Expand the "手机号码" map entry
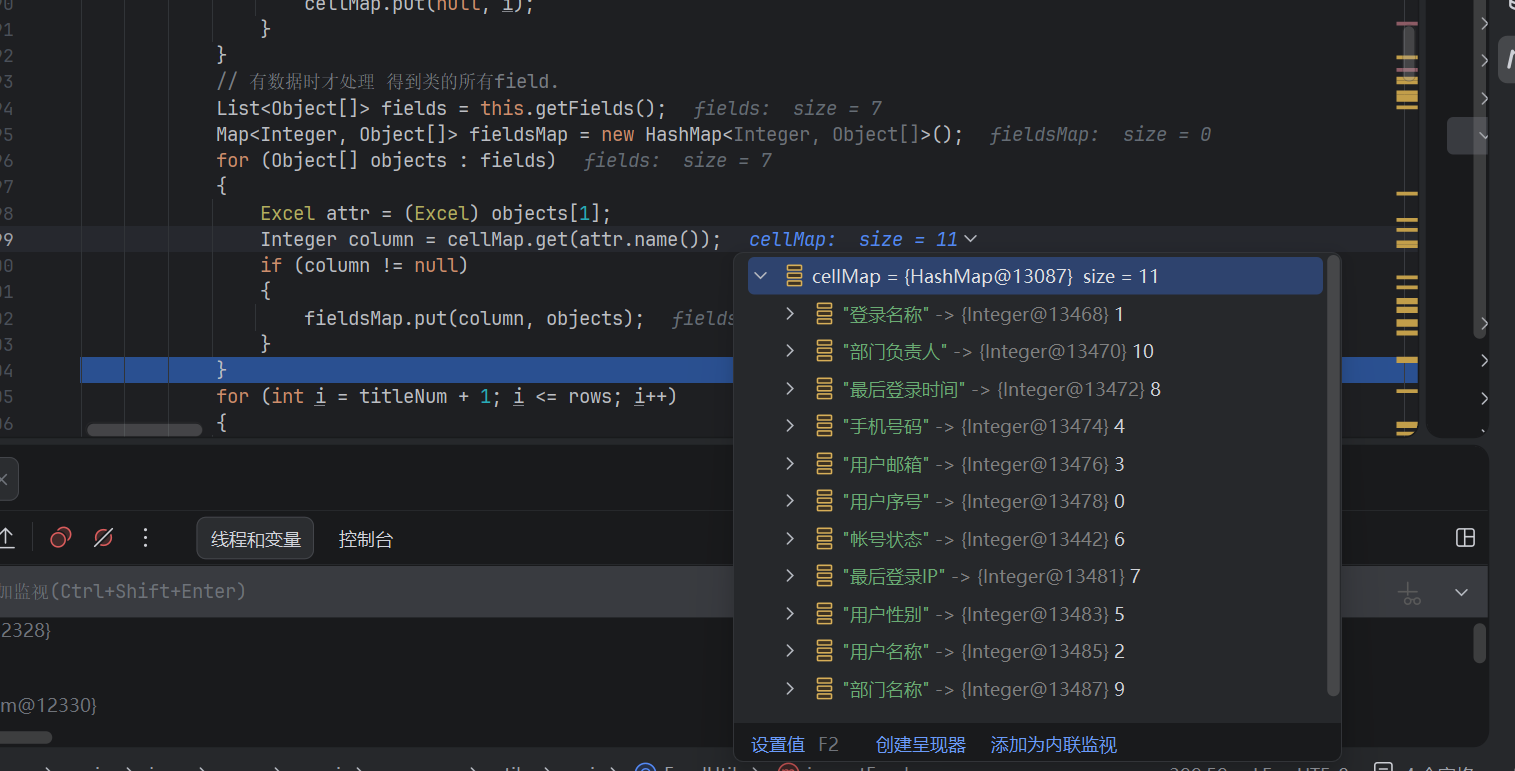The image size is (1515, 771). tap(790, 426)
